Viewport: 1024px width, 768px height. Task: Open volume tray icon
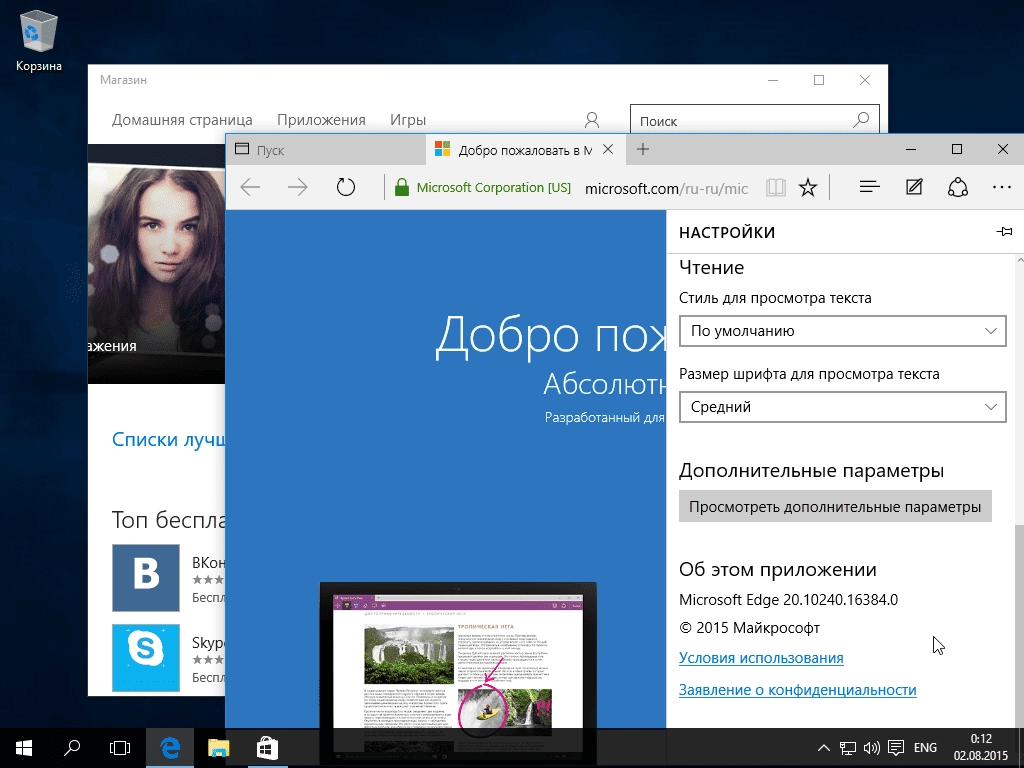tap(871, 748)
